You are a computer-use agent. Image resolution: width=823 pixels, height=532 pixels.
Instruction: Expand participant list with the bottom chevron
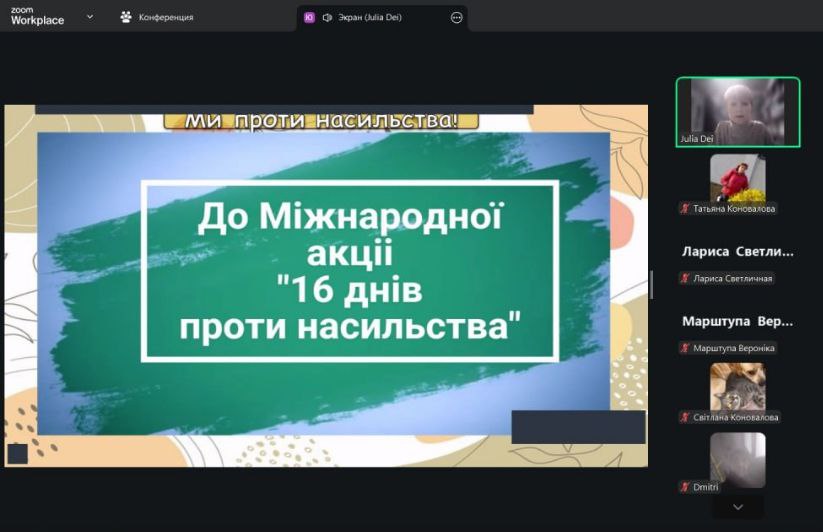pyautogui.click(x=738, y=507)
